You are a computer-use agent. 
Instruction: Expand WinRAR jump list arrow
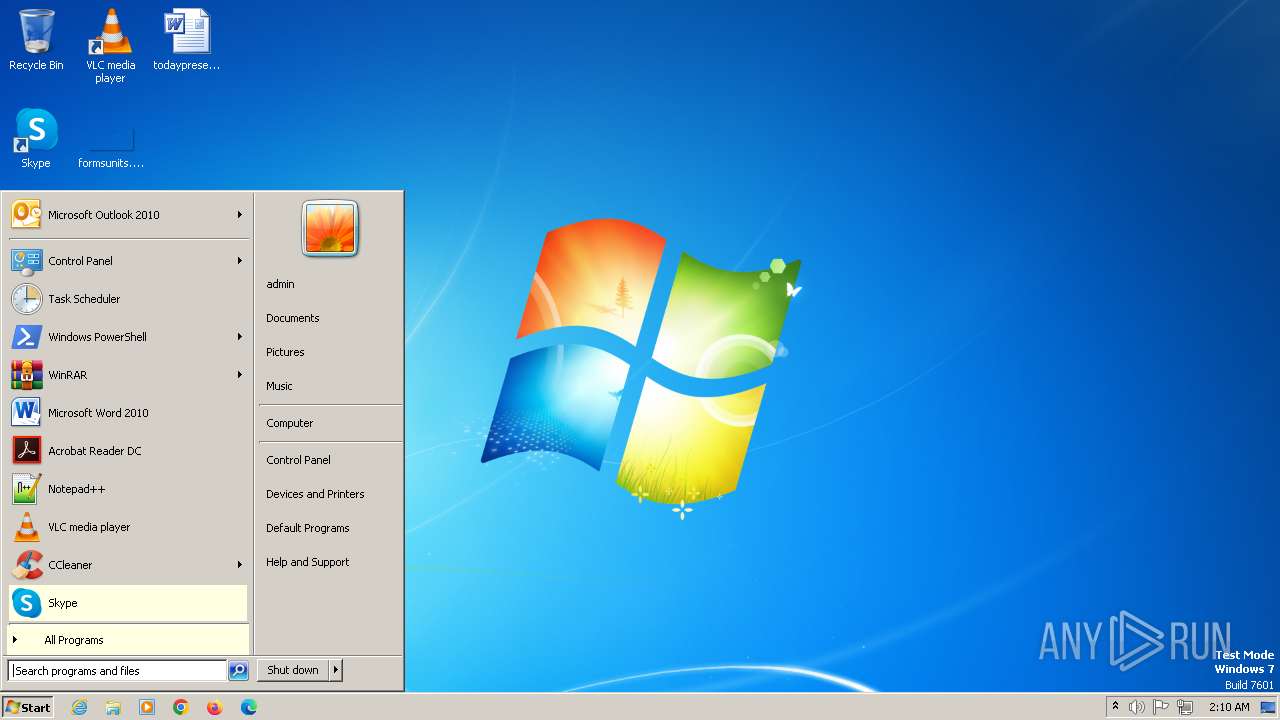pos(240,375)
